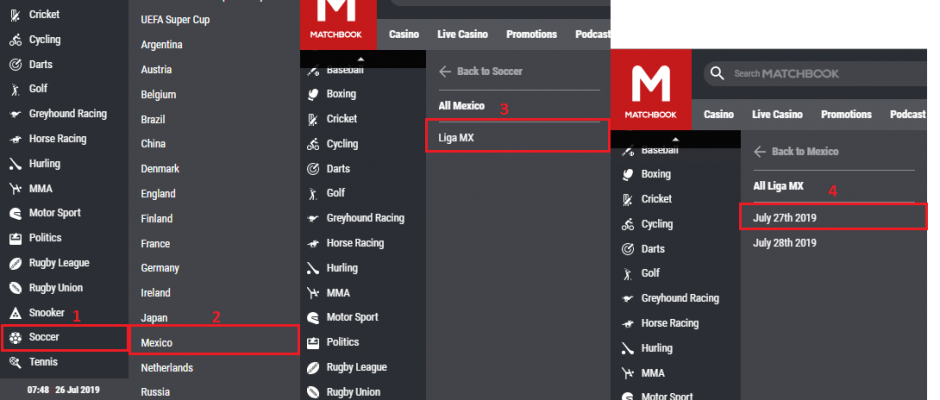Open Live Casino above the Back to Soccer panel
The image size is (940, 400).
463,35
